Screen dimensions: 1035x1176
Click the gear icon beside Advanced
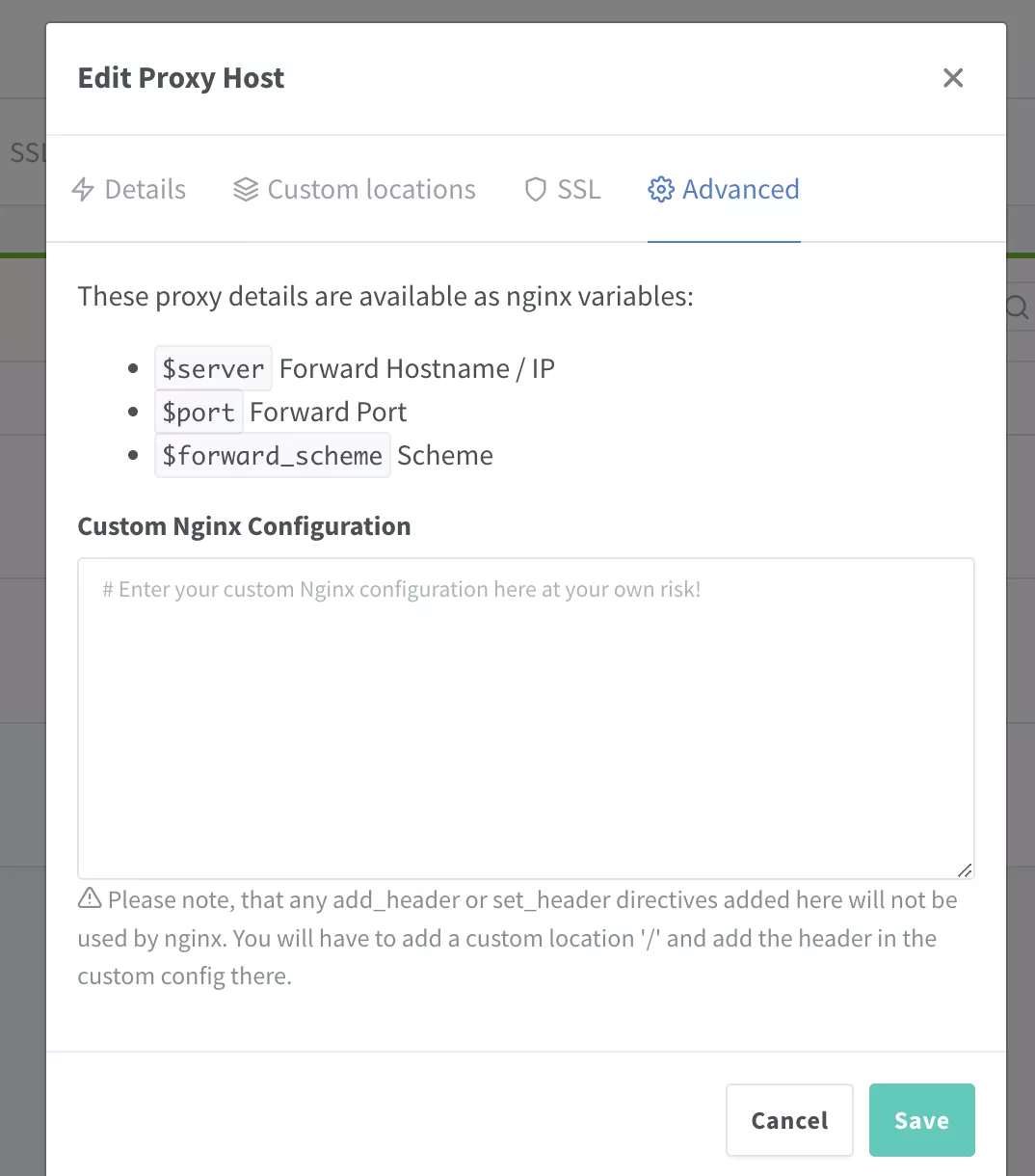coord(661,190)
